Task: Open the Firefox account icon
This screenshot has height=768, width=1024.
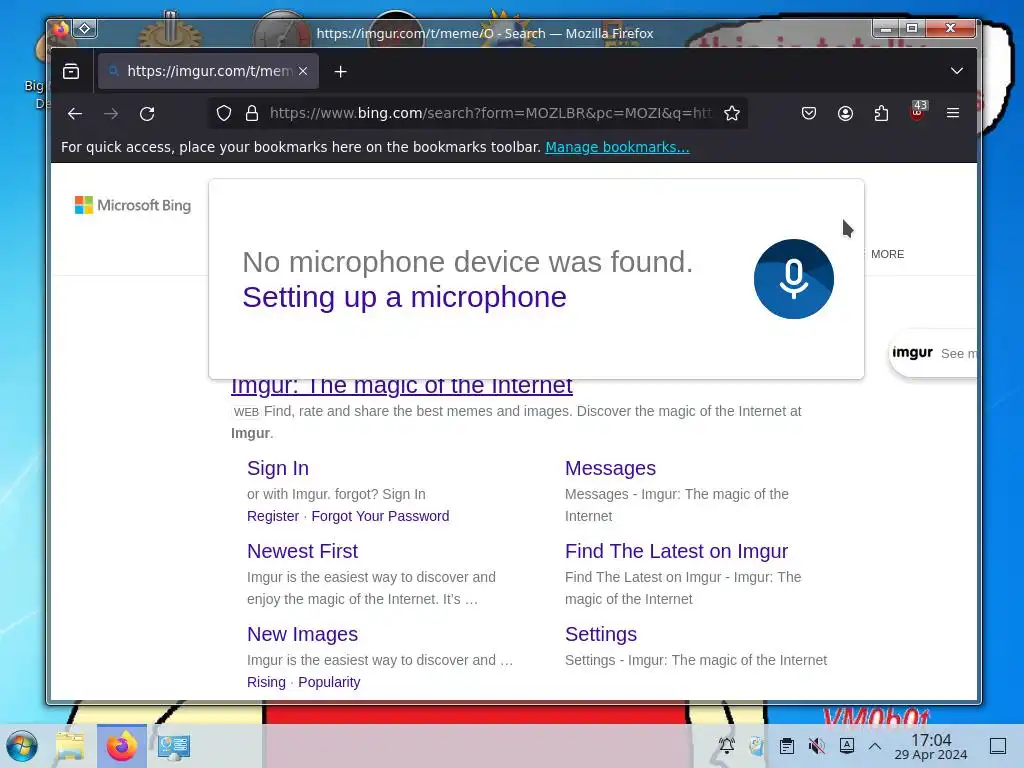Action: pyautogui.click(x=845, y=114)
